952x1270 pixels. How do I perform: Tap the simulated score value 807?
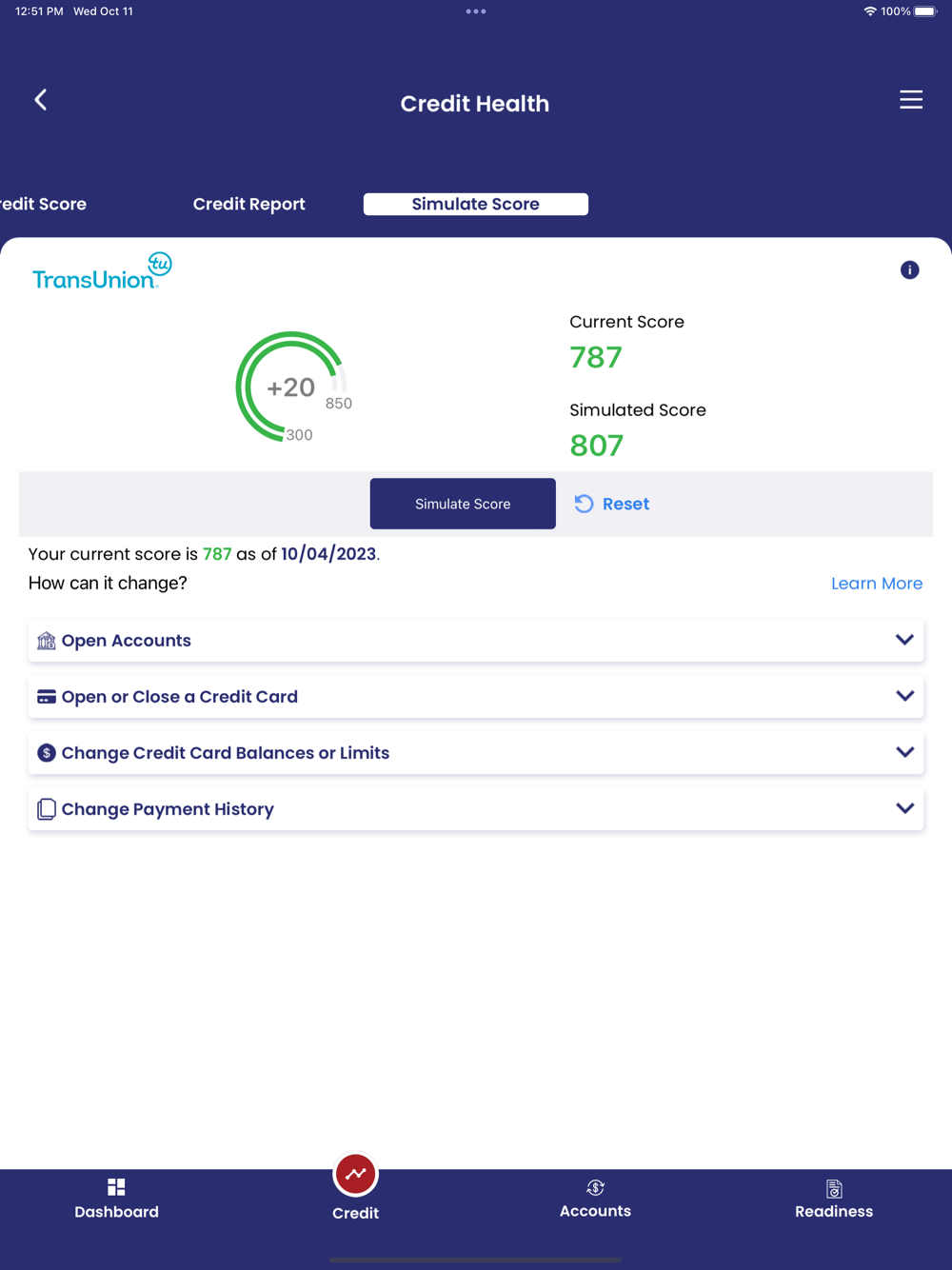(x=597, y=446)
